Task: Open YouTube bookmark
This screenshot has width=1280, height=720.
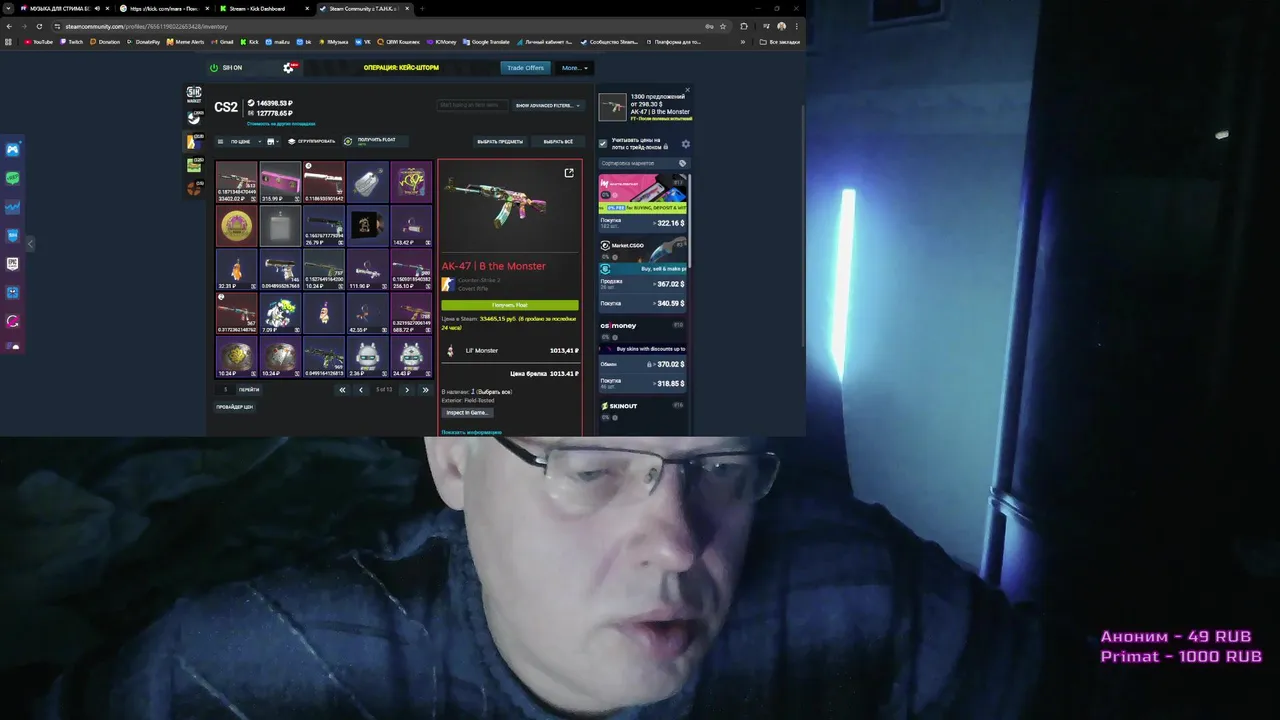Action: click(x=38, y=42)
